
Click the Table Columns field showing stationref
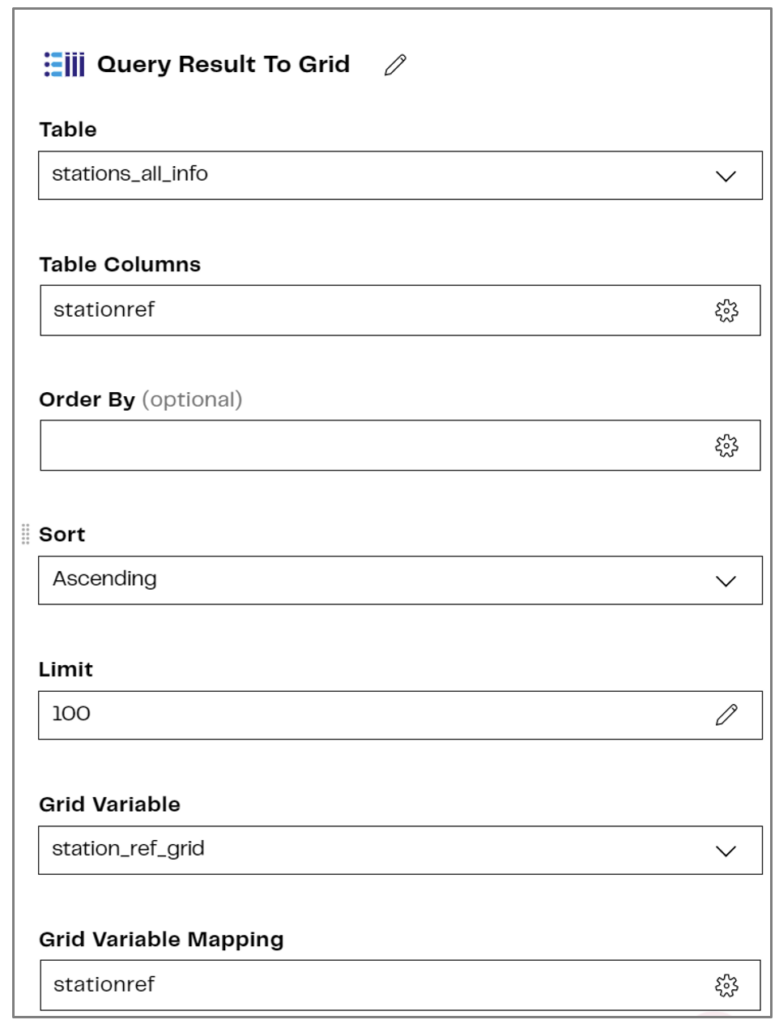(x=300, y=310)
